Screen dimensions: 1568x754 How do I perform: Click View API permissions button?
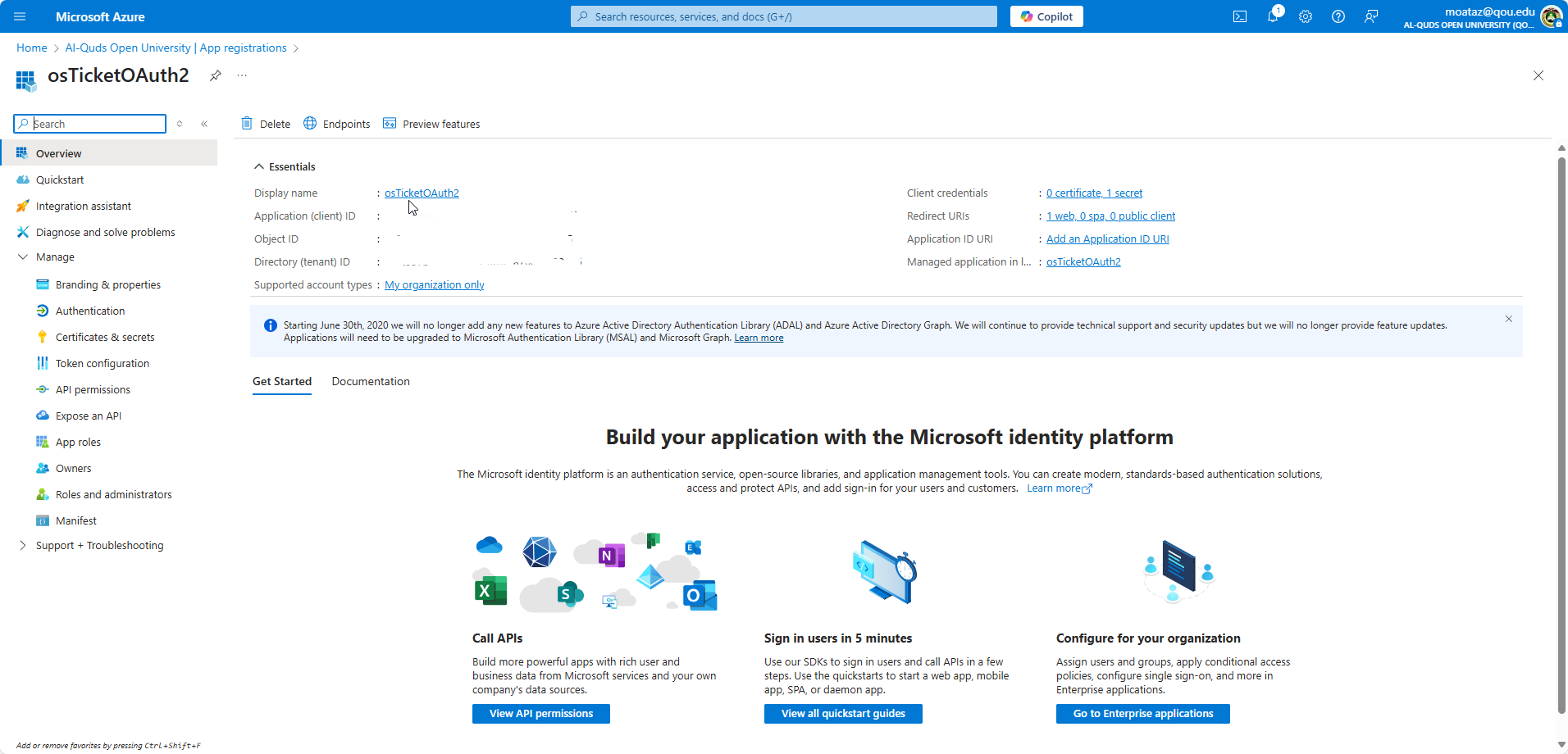tap(540, 714)
